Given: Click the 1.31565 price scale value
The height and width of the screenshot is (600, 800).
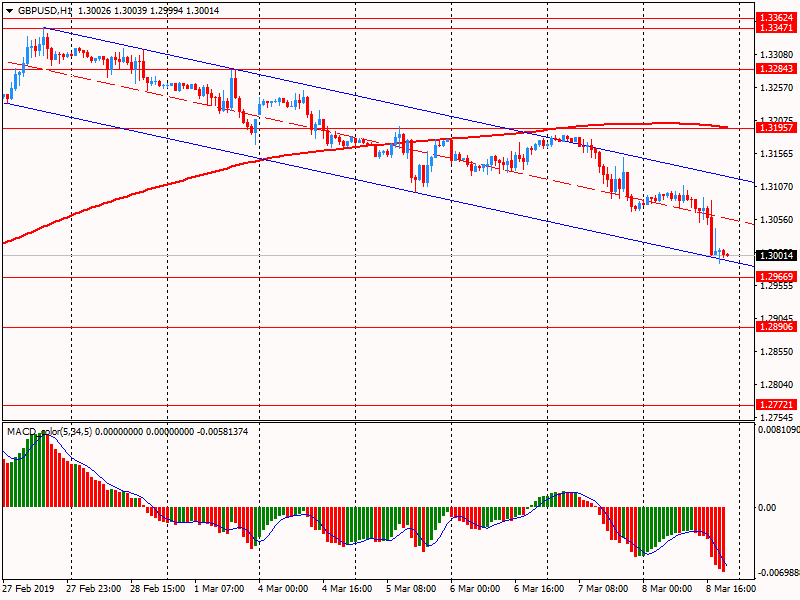Looking at the screenshot, I should click(777, 154).
